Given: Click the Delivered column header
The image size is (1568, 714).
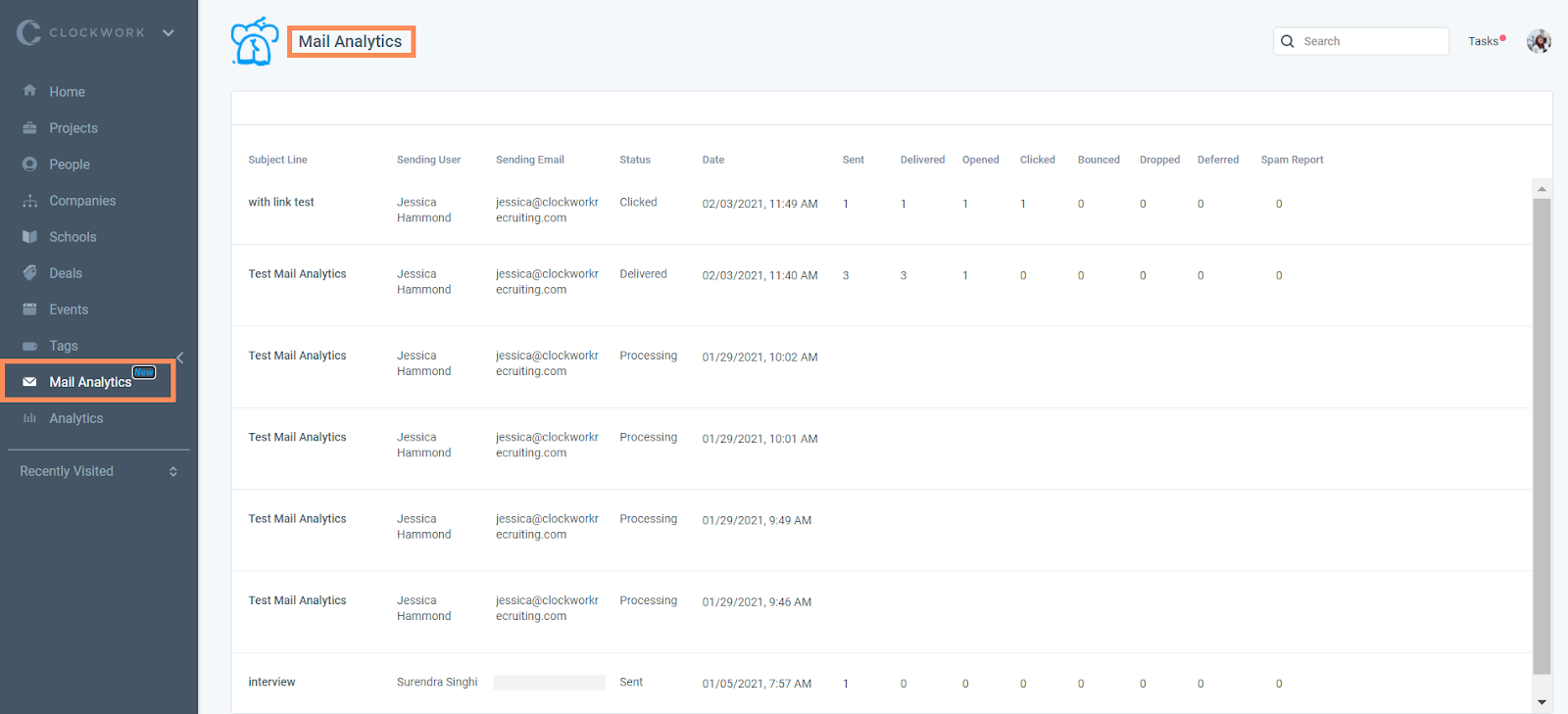Looking at the screenshot, I should [x=923, y=160].
